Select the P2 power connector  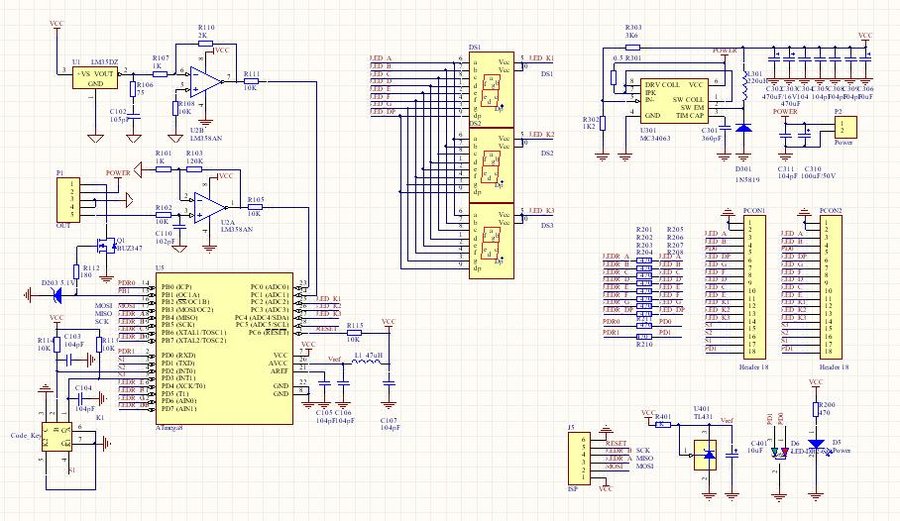(848, 127)
